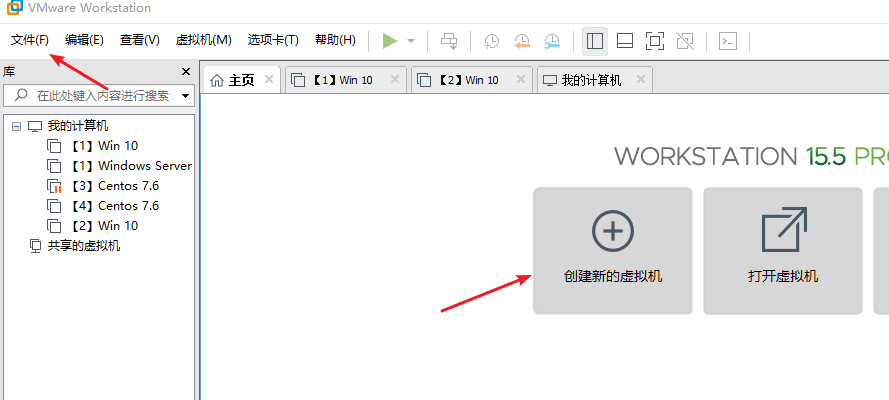889x400 pixels.
Task: Click the 打开虚拟机 tile
Action: [x=783, y=250]
